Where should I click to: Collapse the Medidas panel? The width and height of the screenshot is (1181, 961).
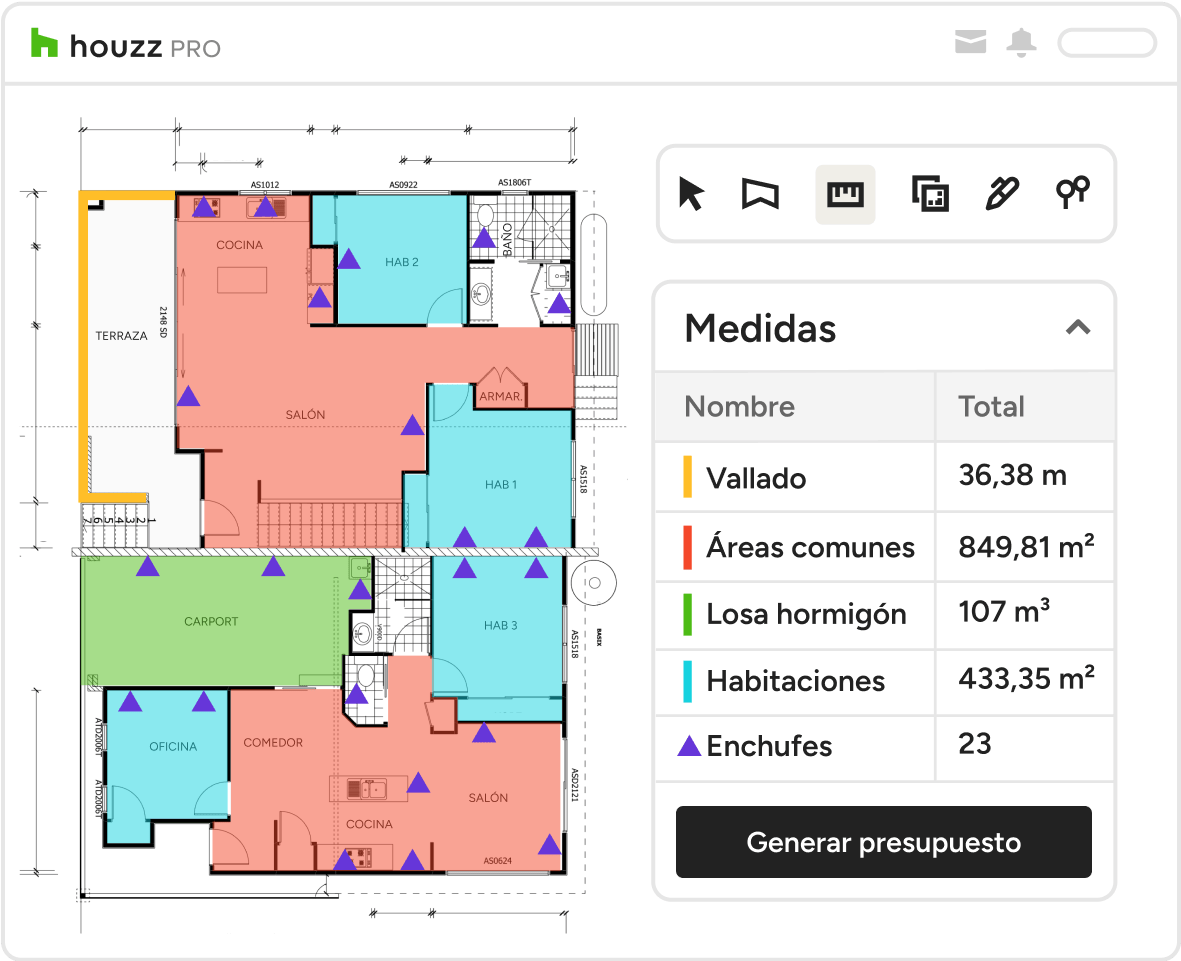(x=1077, y=327)
